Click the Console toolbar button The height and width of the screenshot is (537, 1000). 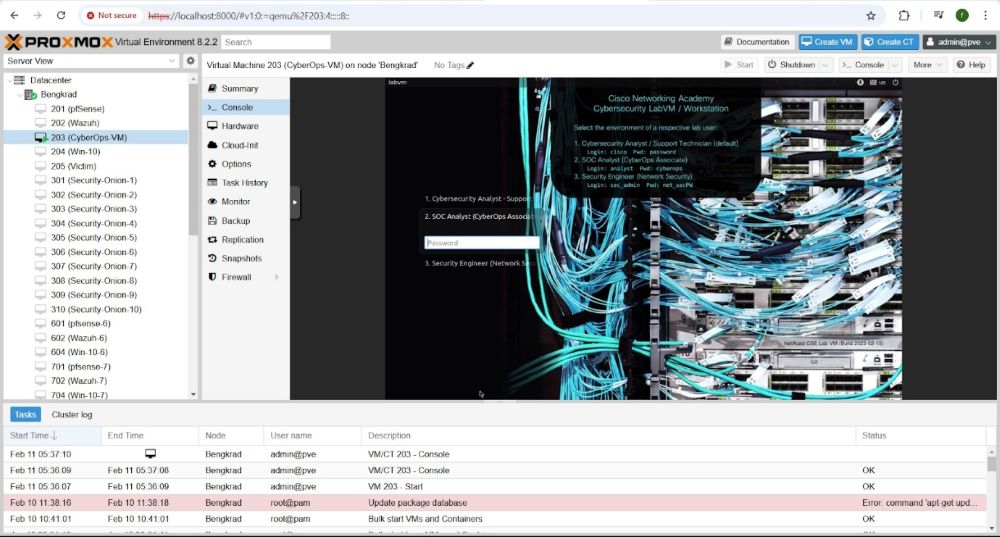coord(864,65)
